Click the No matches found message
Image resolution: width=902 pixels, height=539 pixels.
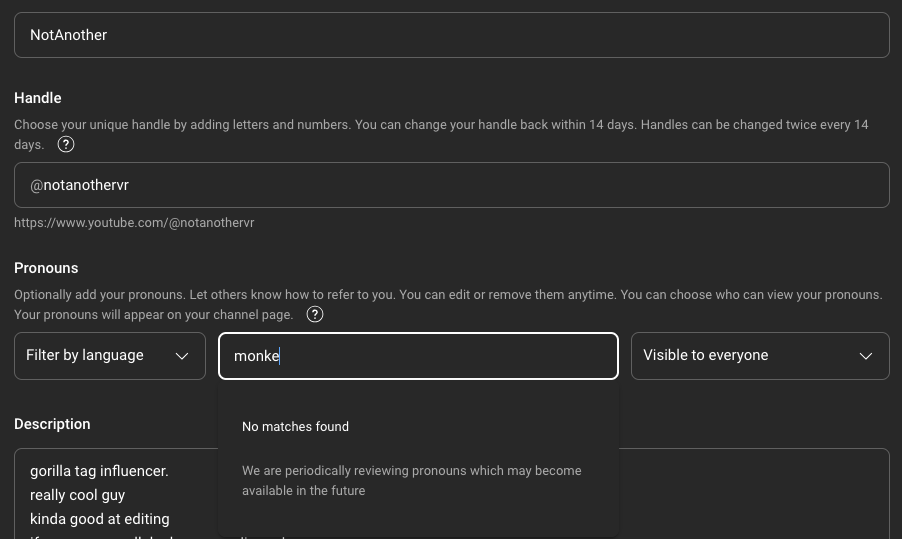(x=295, y=427)
